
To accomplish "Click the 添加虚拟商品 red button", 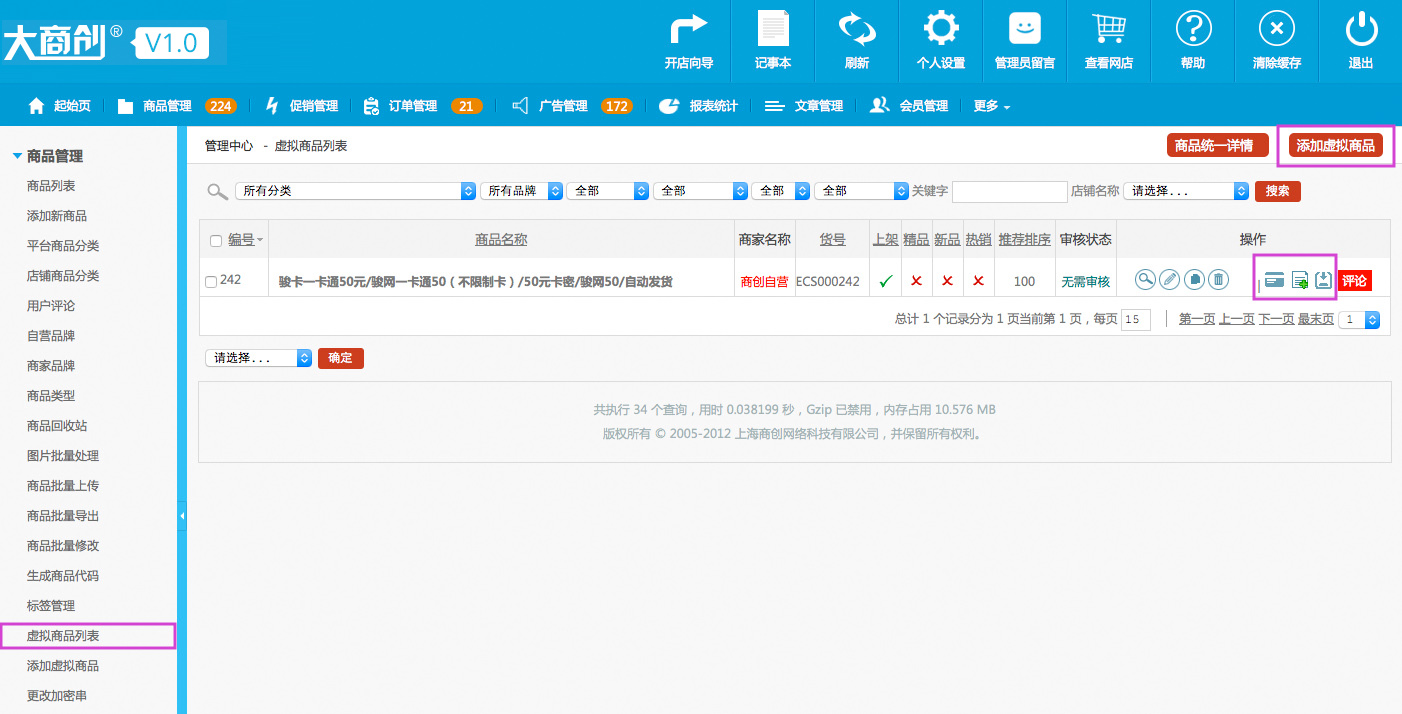I will pyautogui.click(x=1336, y=146).
